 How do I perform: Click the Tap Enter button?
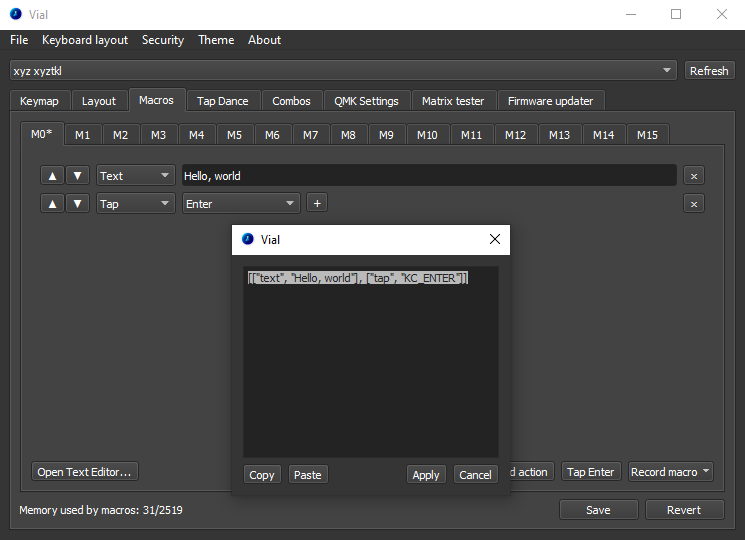591,472
